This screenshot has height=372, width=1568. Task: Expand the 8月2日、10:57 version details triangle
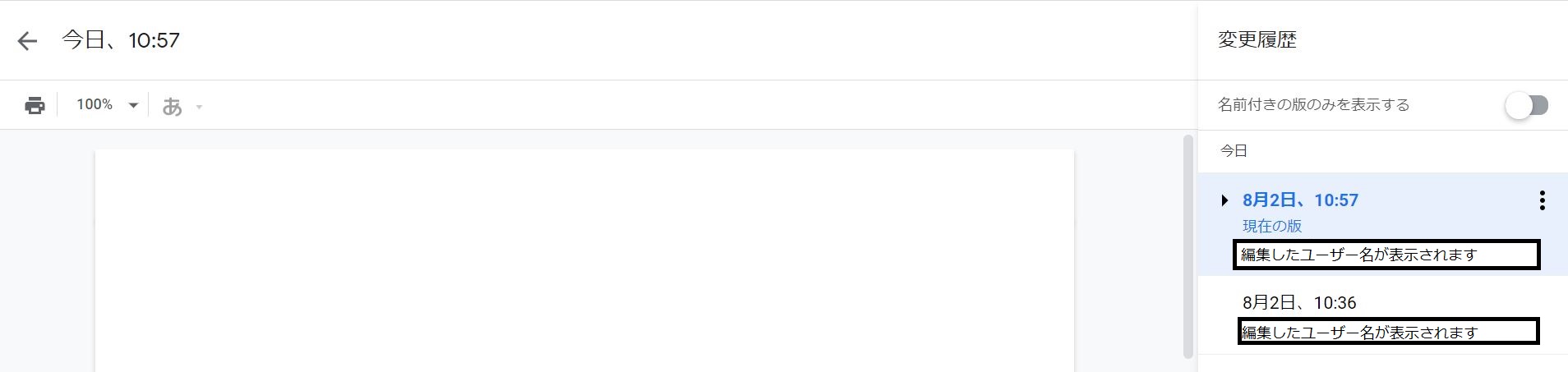coord(1224,200)
